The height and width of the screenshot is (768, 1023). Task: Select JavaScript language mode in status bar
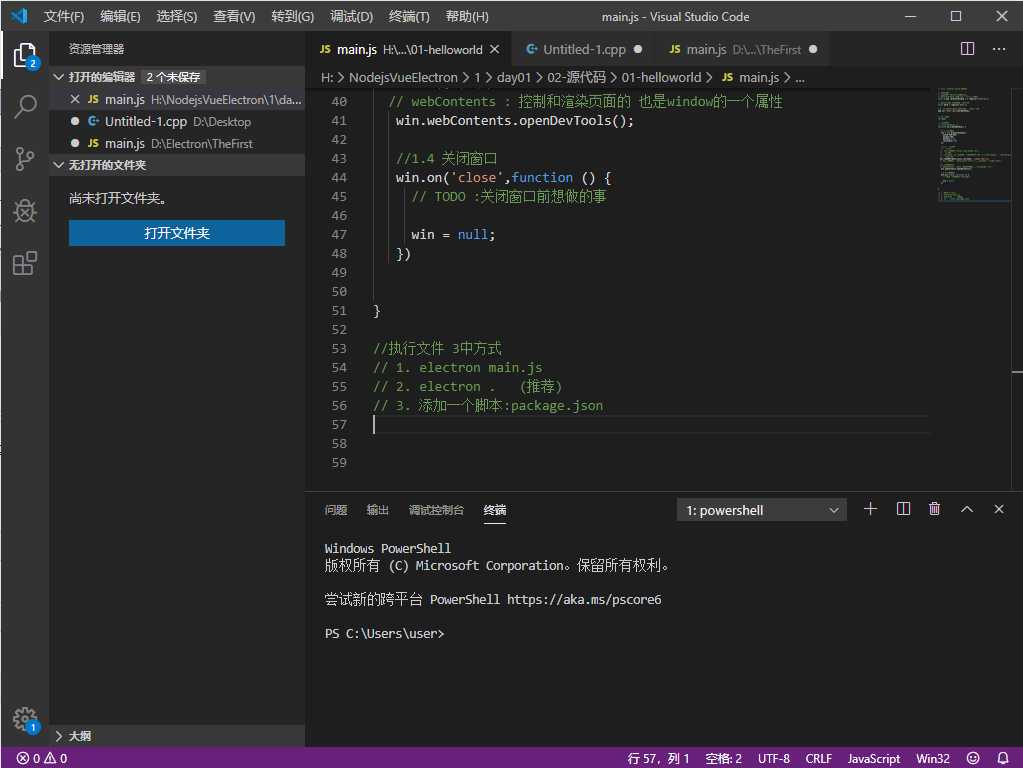click(x=873, y=758)
